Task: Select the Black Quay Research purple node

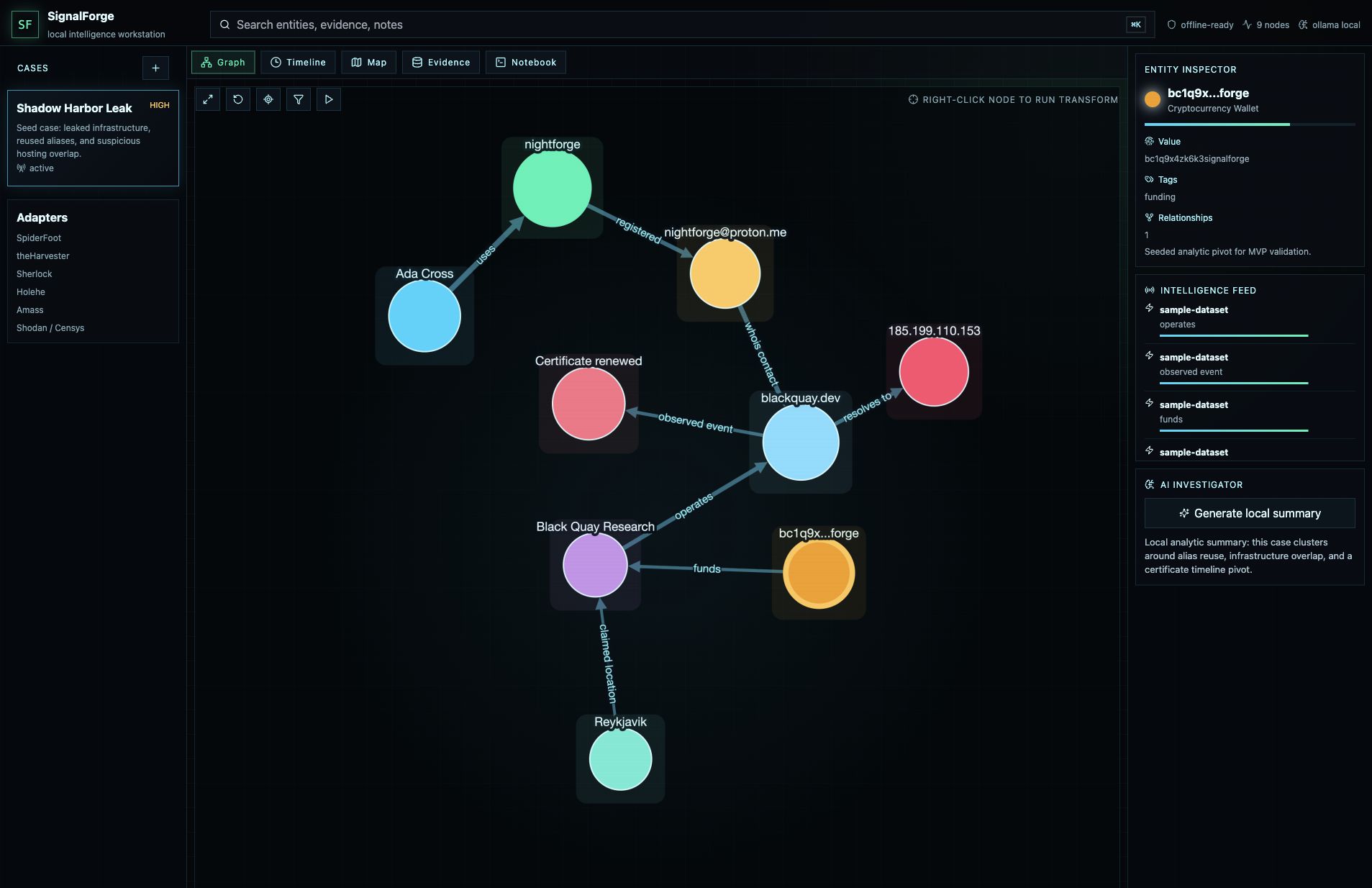Action: (595, 566)
